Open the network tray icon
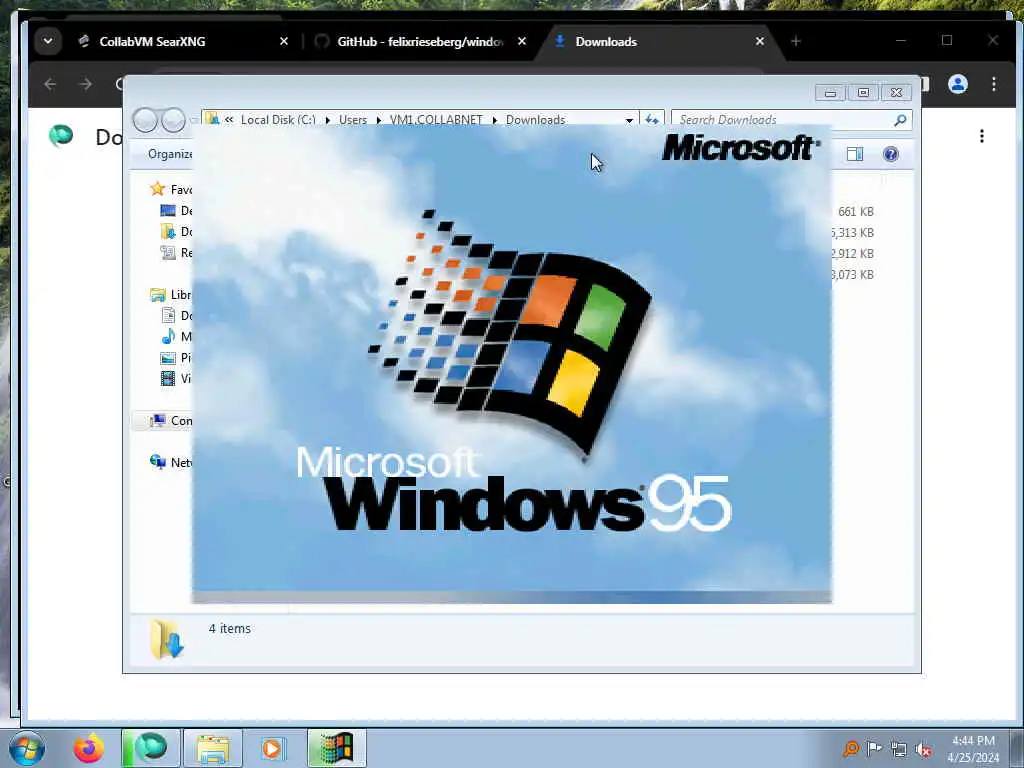1024x768 pixels. pyautogui.click(x=899, y=749)
